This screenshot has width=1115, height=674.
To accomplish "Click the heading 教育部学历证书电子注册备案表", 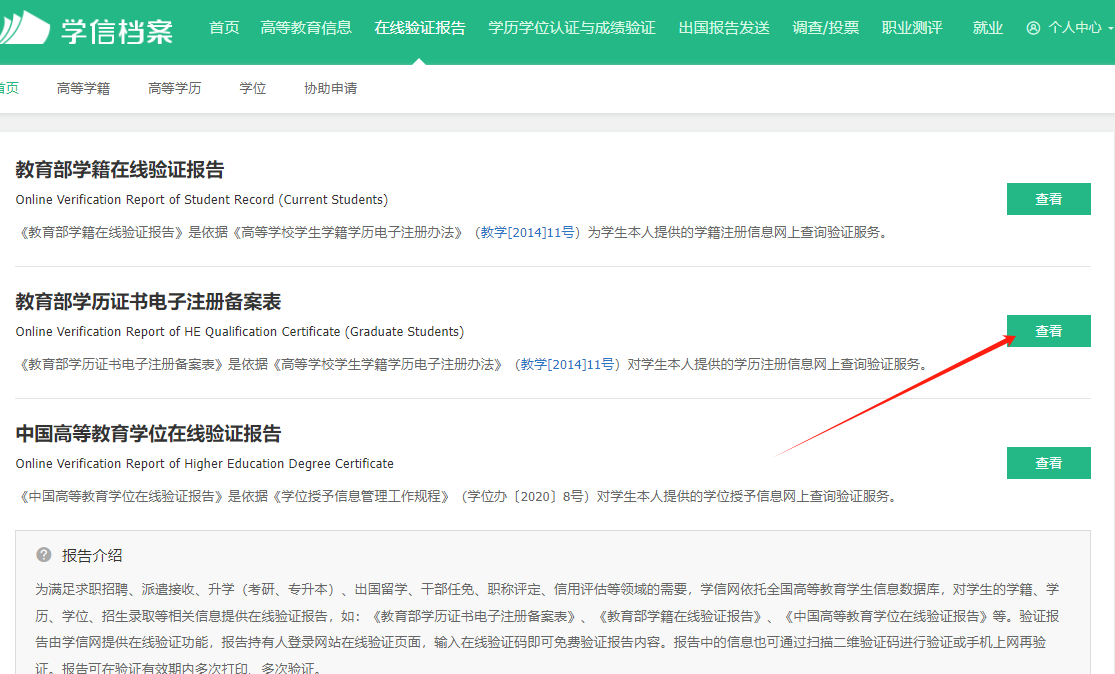I will tap(148, 302).
